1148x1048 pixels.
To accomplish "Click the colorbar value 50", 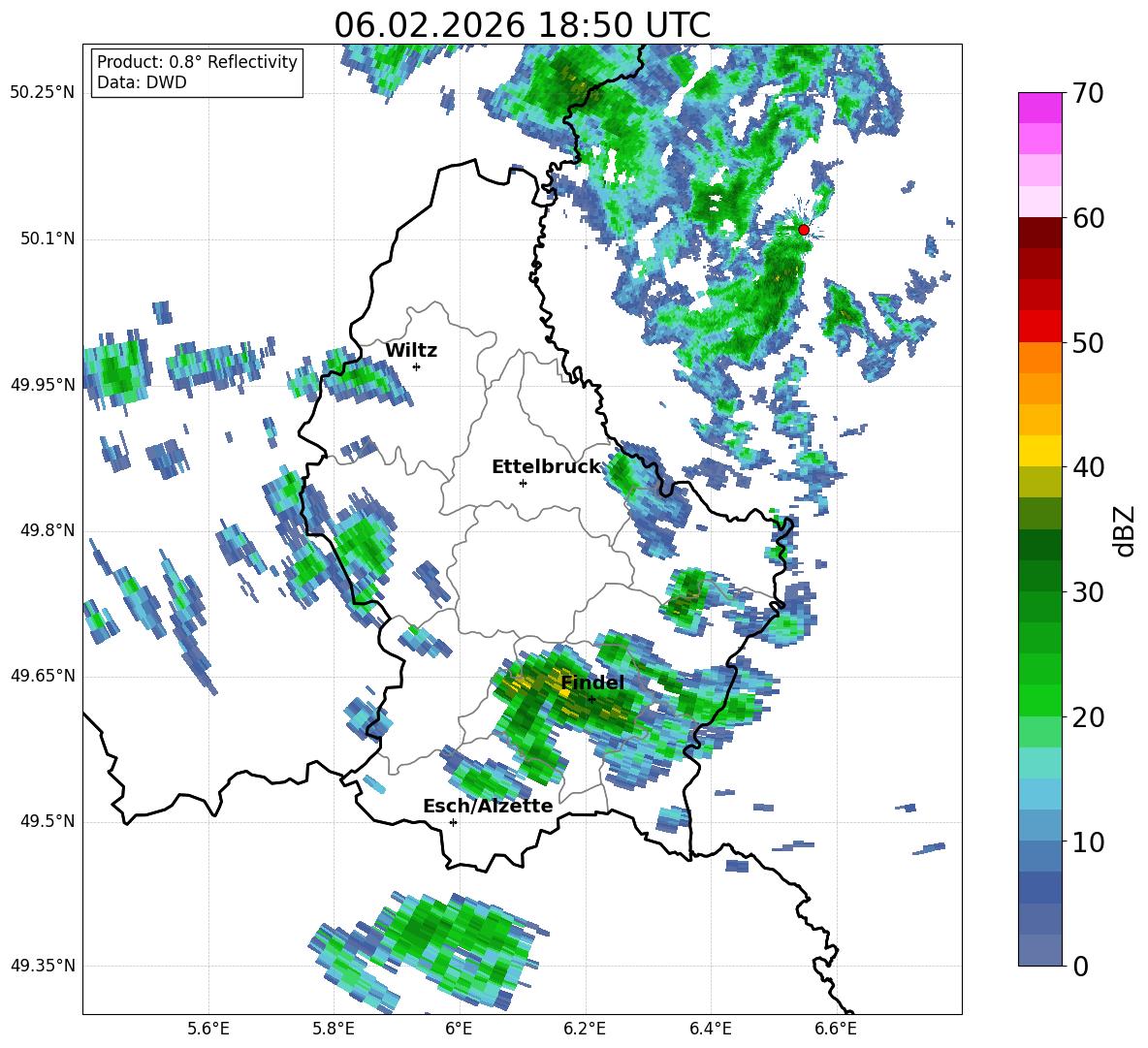I will tap(1088, 343).
